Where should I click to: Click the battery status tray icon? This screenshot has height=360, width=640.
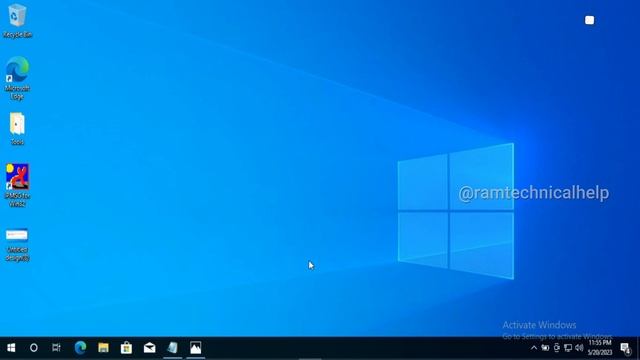click(545, 348)
